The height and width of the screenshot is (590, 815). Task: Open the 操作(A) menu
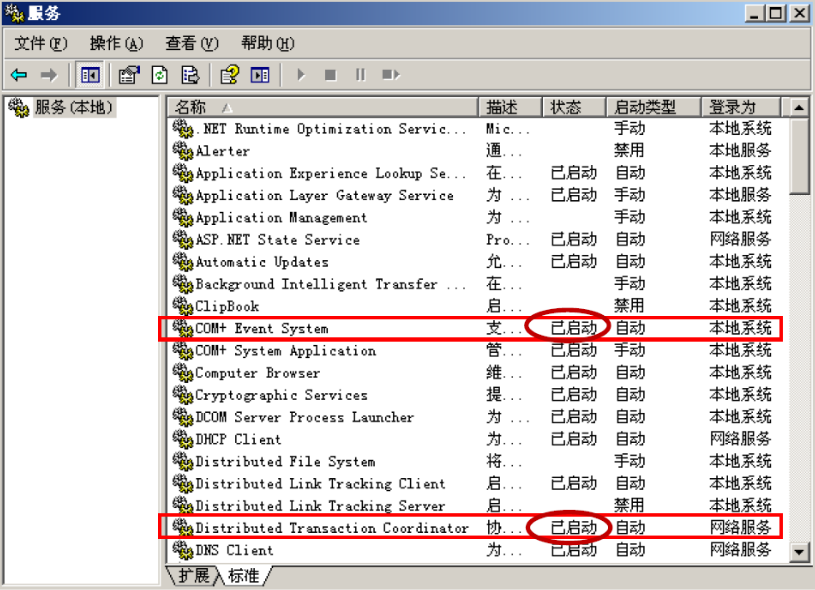pos(116,43)
